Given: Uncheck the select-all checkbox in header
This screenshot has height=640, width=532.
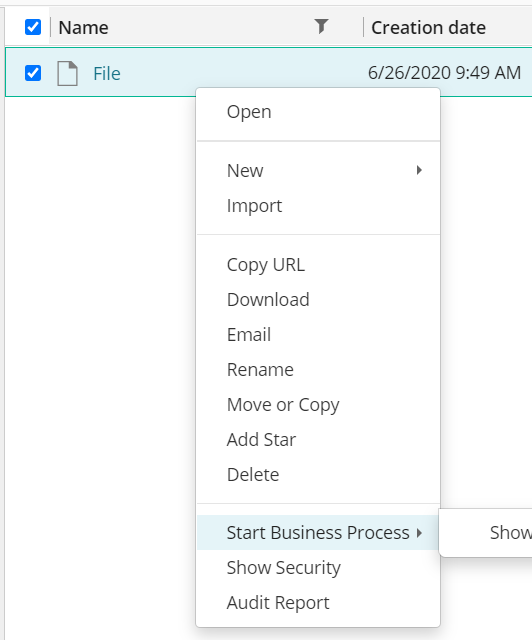Looking at the screenshot, I should [33, 27].
